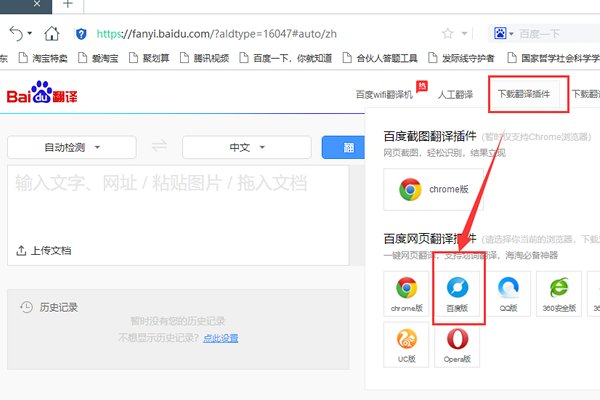Select 百度版 webpage translation plugin
600x400 pixels.
457,294
